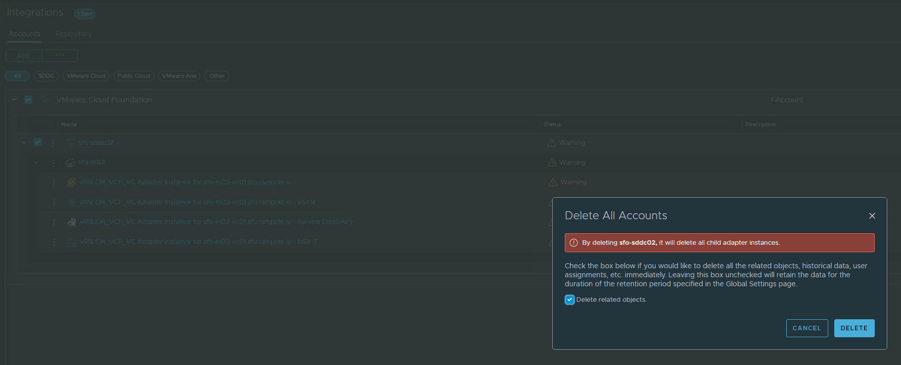Filter accounts by Public Cloud
The image size is (901, 365).
pos(134,76)
